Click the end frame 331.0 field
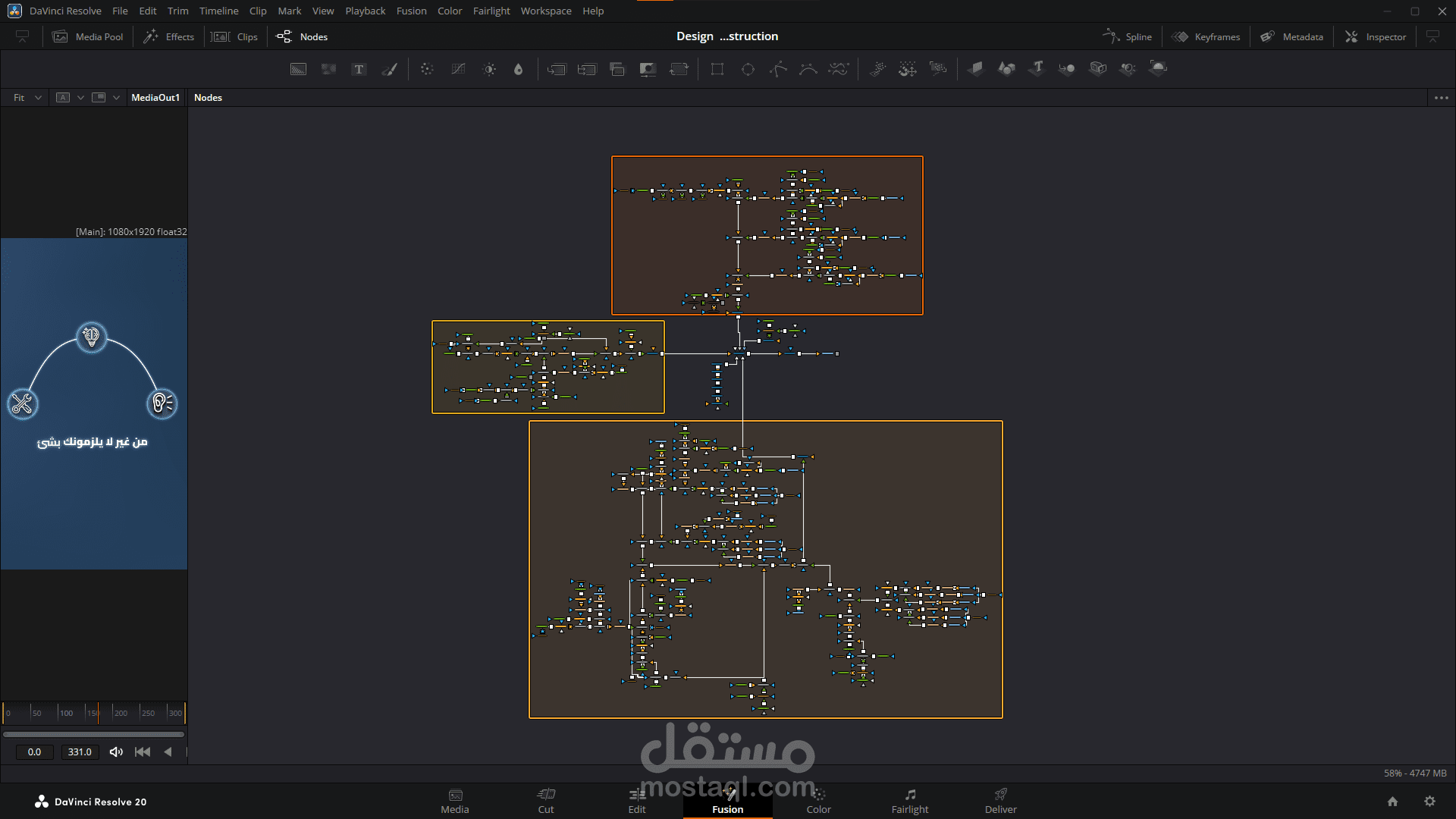This screenshot has width=1456, height=819. click(x=80, y=752)
